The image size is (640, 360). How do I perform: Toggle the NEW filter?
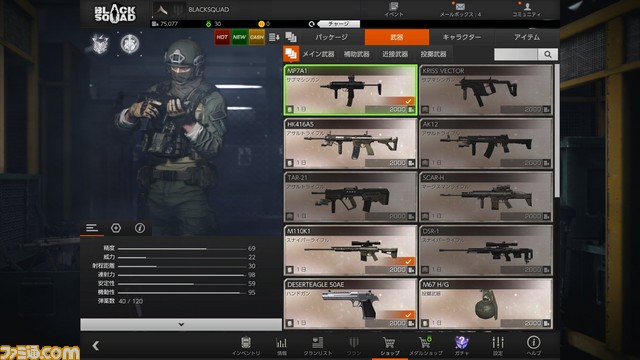[x=239, y=38]
